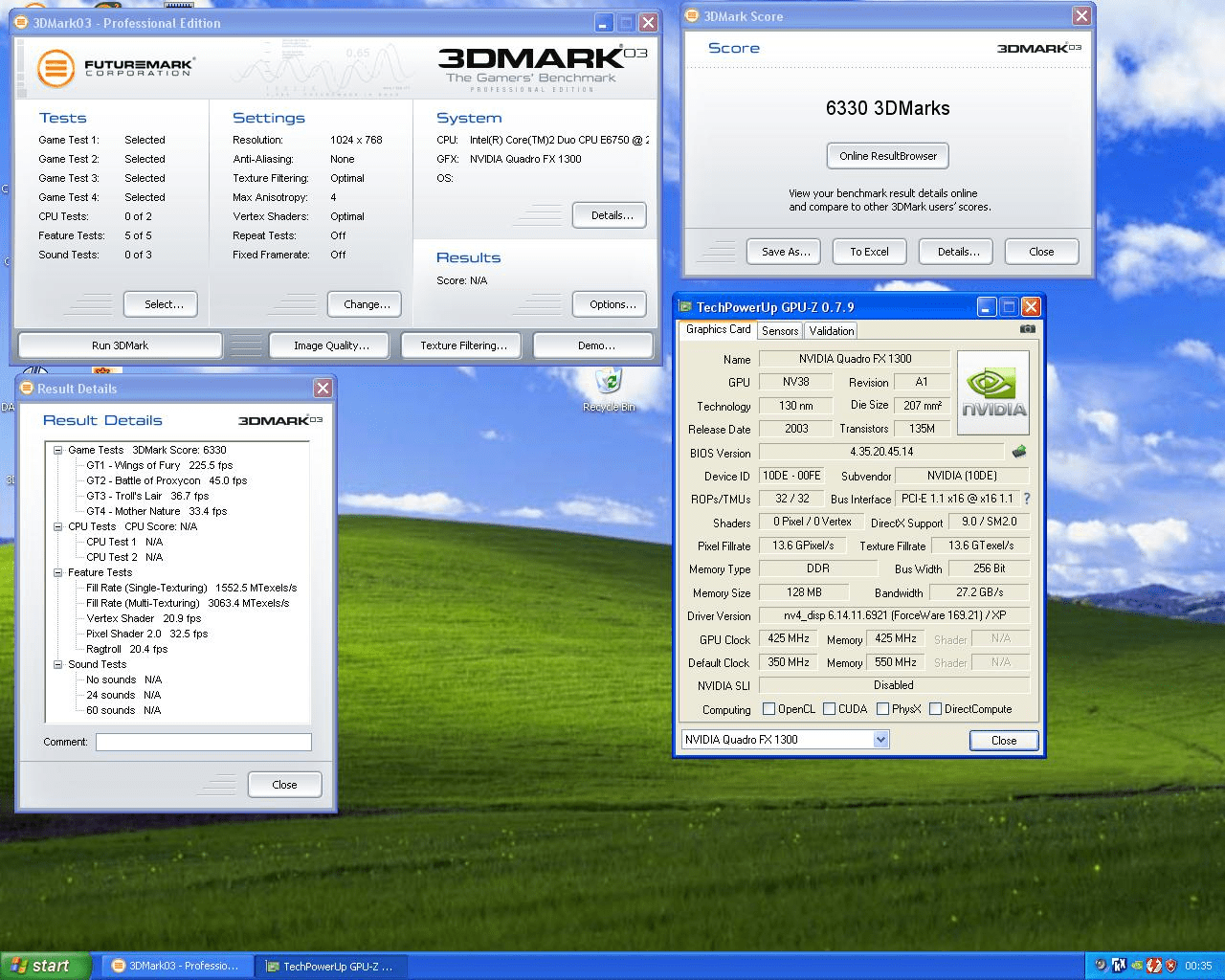The width and height of the screenshot is (1225, 980).
Task: Click the Run 3DMark button
Action: pyautogui.click(x=120, y=345)
